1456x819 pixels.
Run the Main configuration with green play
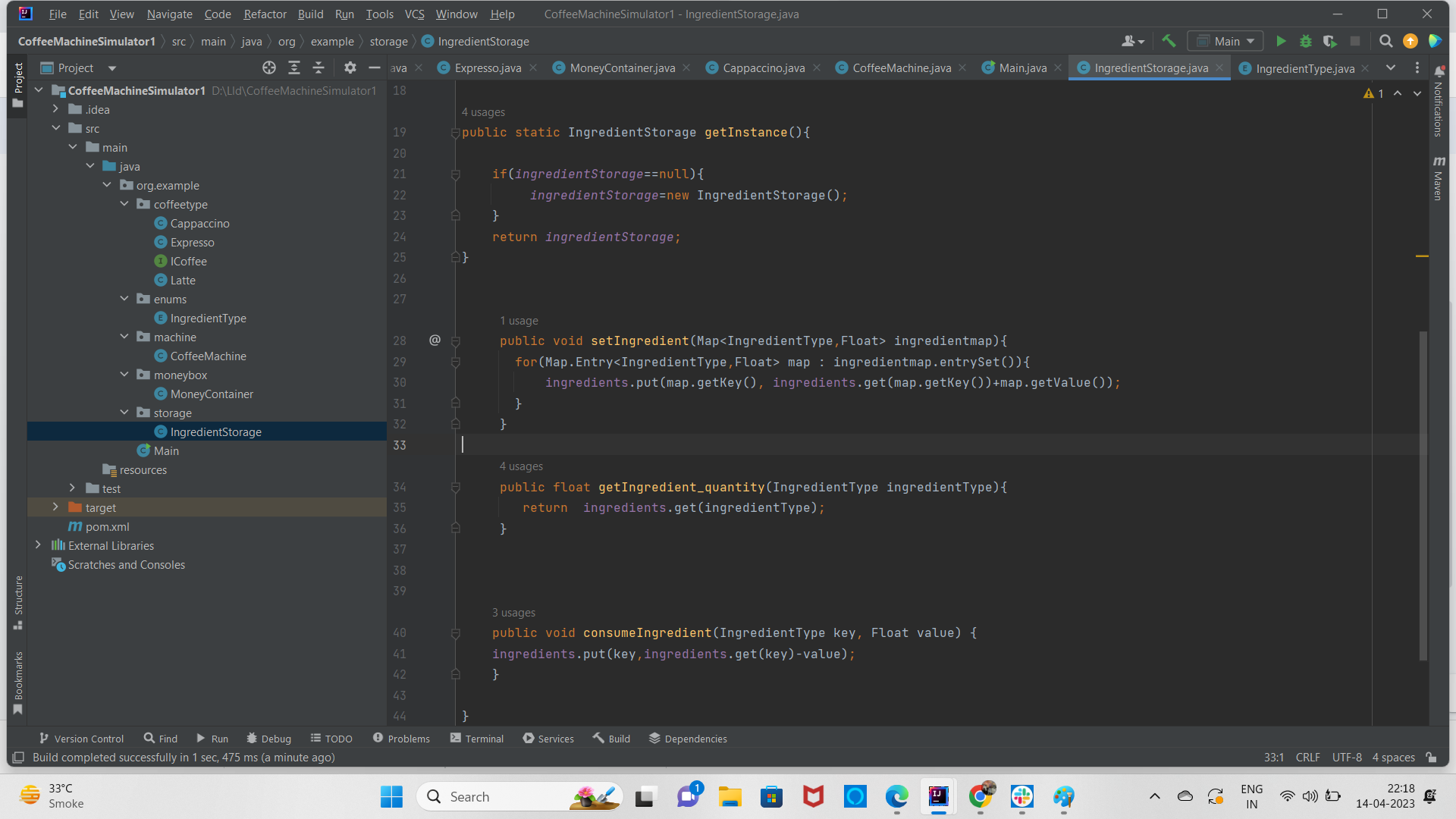[x=1281, y=42]
